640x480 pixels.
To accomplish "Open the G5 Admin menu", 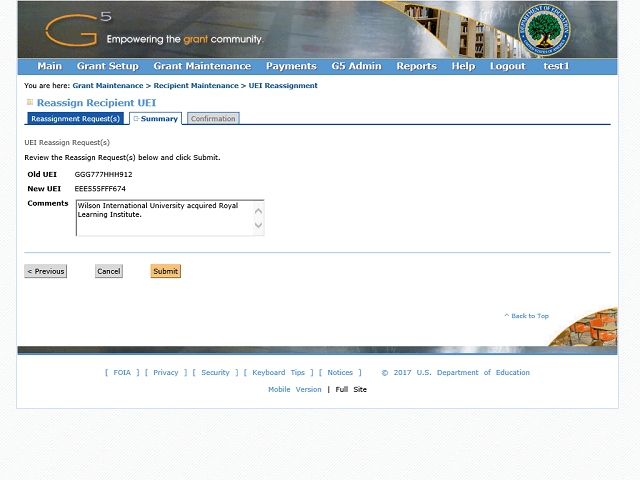I will tap(356, 66).
